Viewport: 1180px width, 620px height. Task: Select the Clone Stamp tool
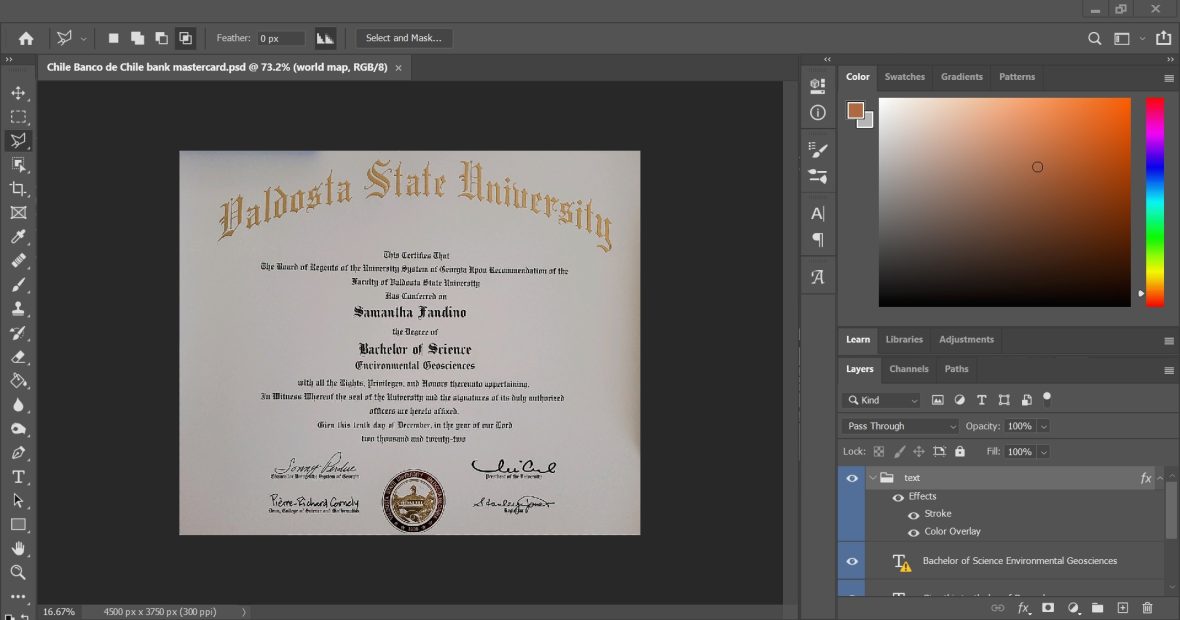point(18,309)
